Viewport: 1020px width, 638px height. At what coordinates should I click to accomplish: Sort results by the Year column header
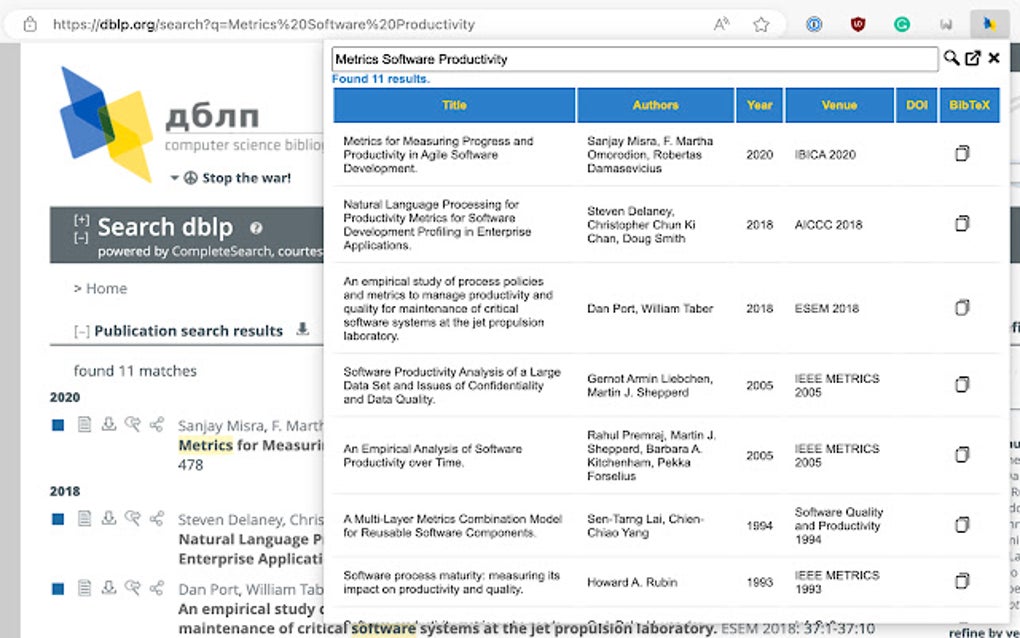(759, 105)
